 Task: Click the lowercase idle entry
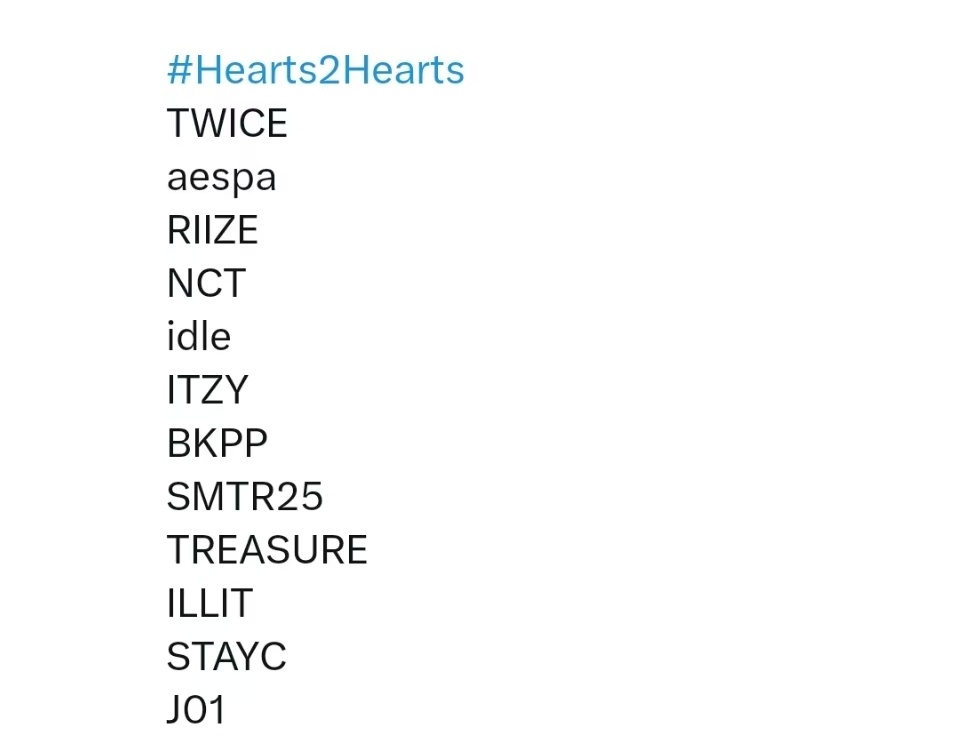click(x=199, y=336)
